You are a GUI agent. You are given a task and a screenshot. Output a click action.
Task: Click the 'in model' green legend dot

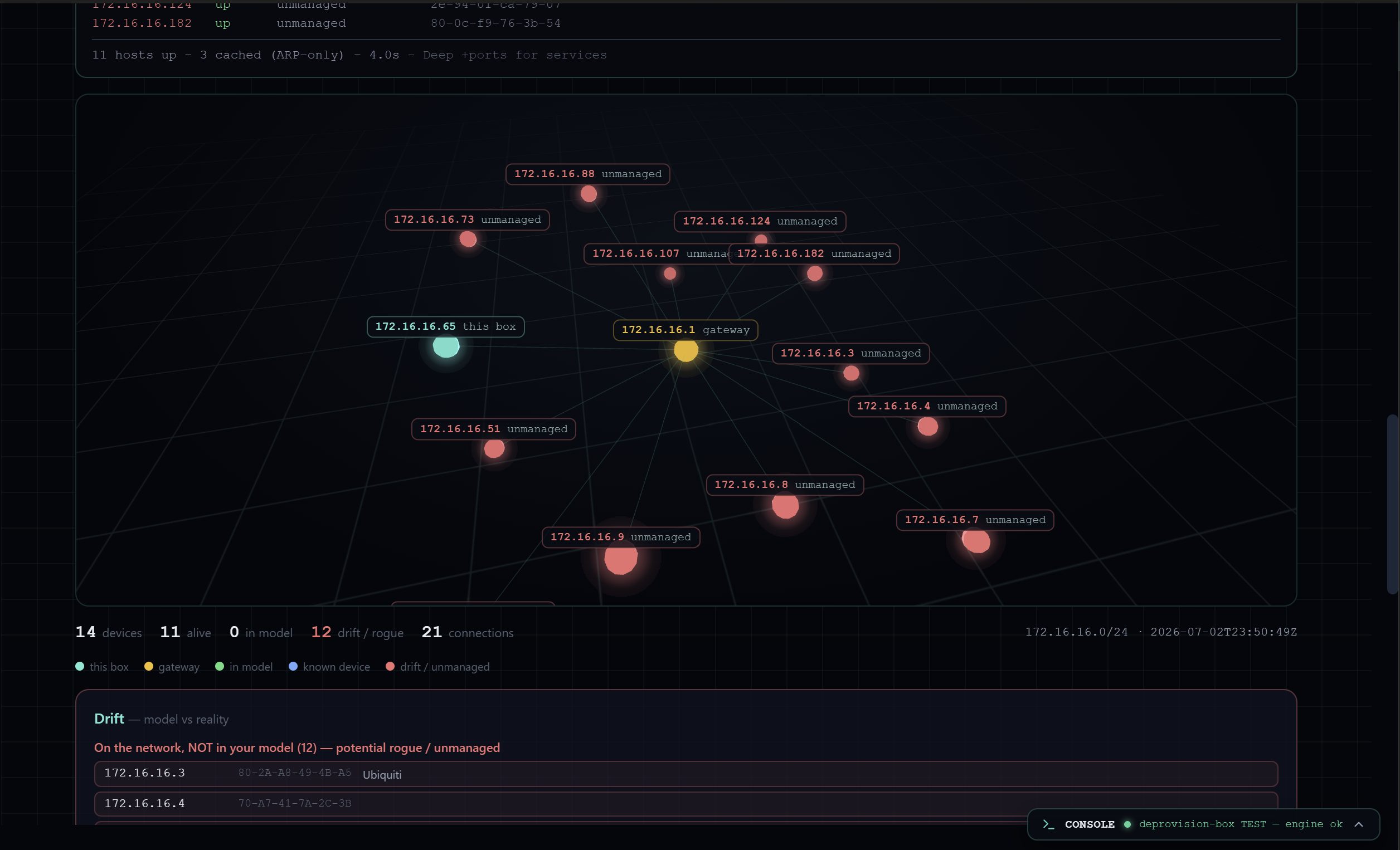[220, 666]
